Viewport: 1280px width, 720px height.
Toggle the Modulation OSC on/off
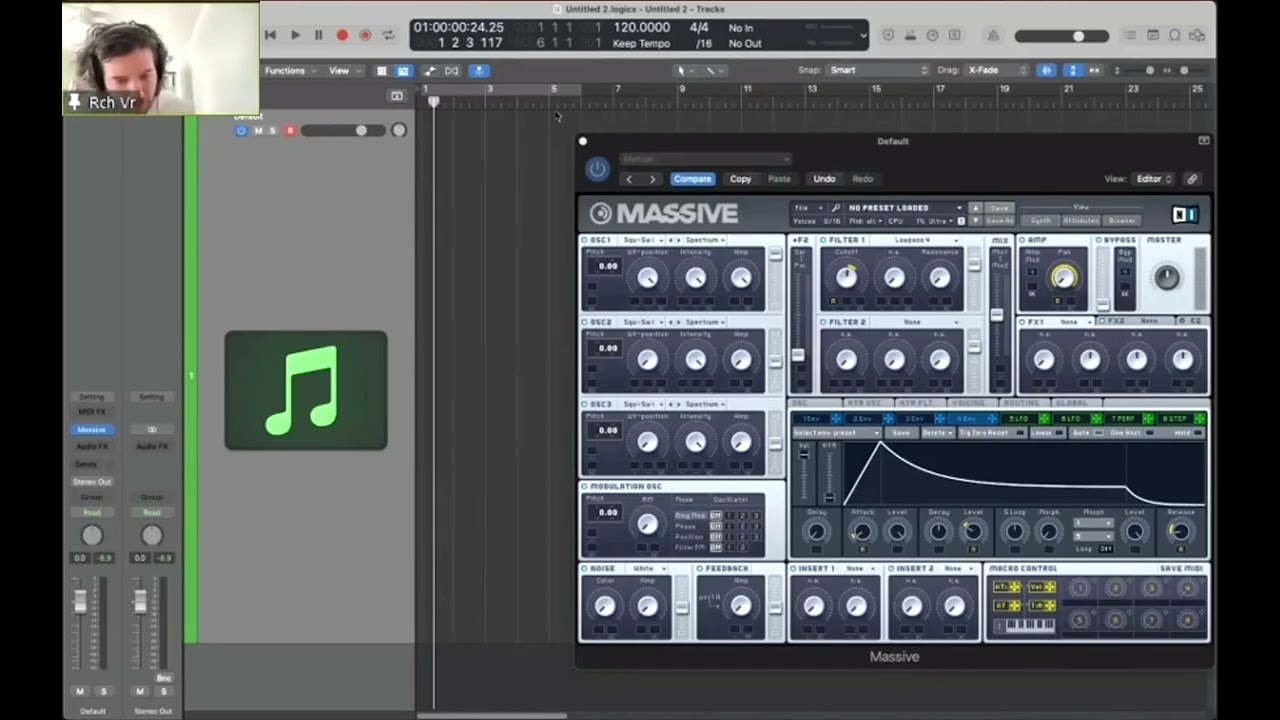click(585, 486)
